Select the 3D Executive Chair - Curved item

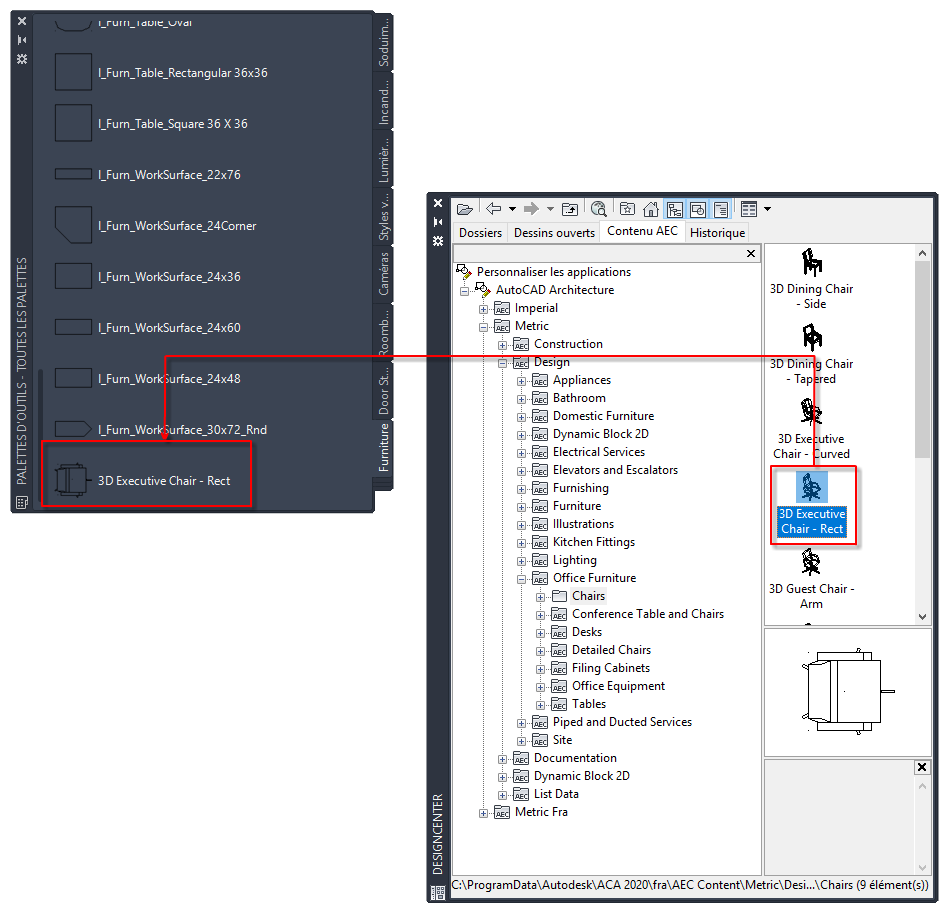click(811, 429)
